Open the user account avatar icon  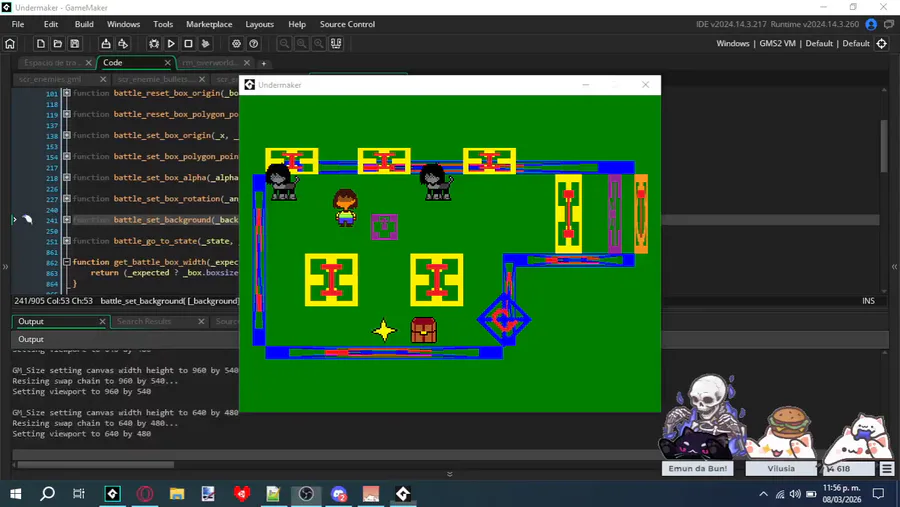coord(871,24)
